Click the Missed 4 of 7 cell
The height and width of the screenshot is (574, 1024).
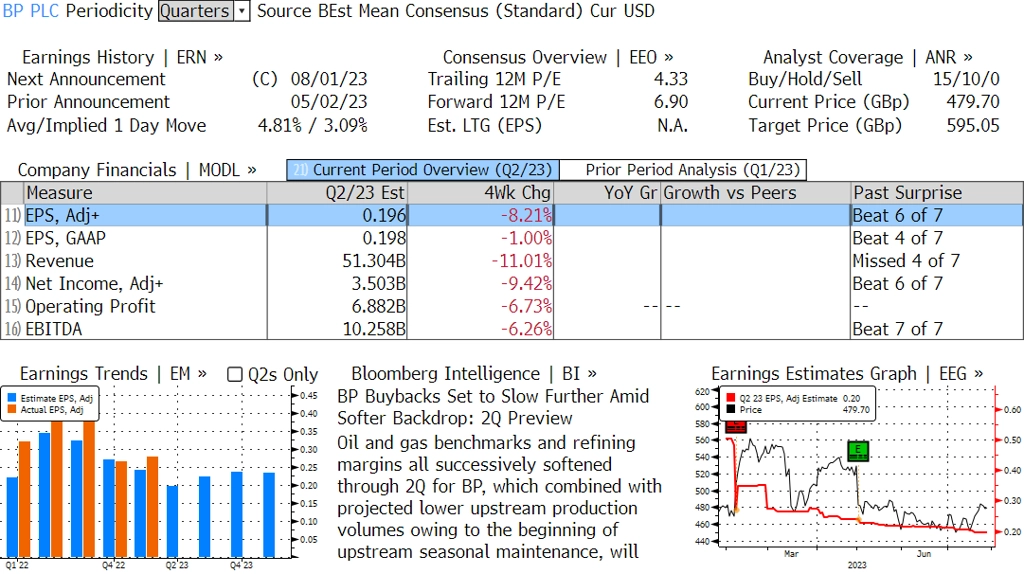[x=906, y=261]
